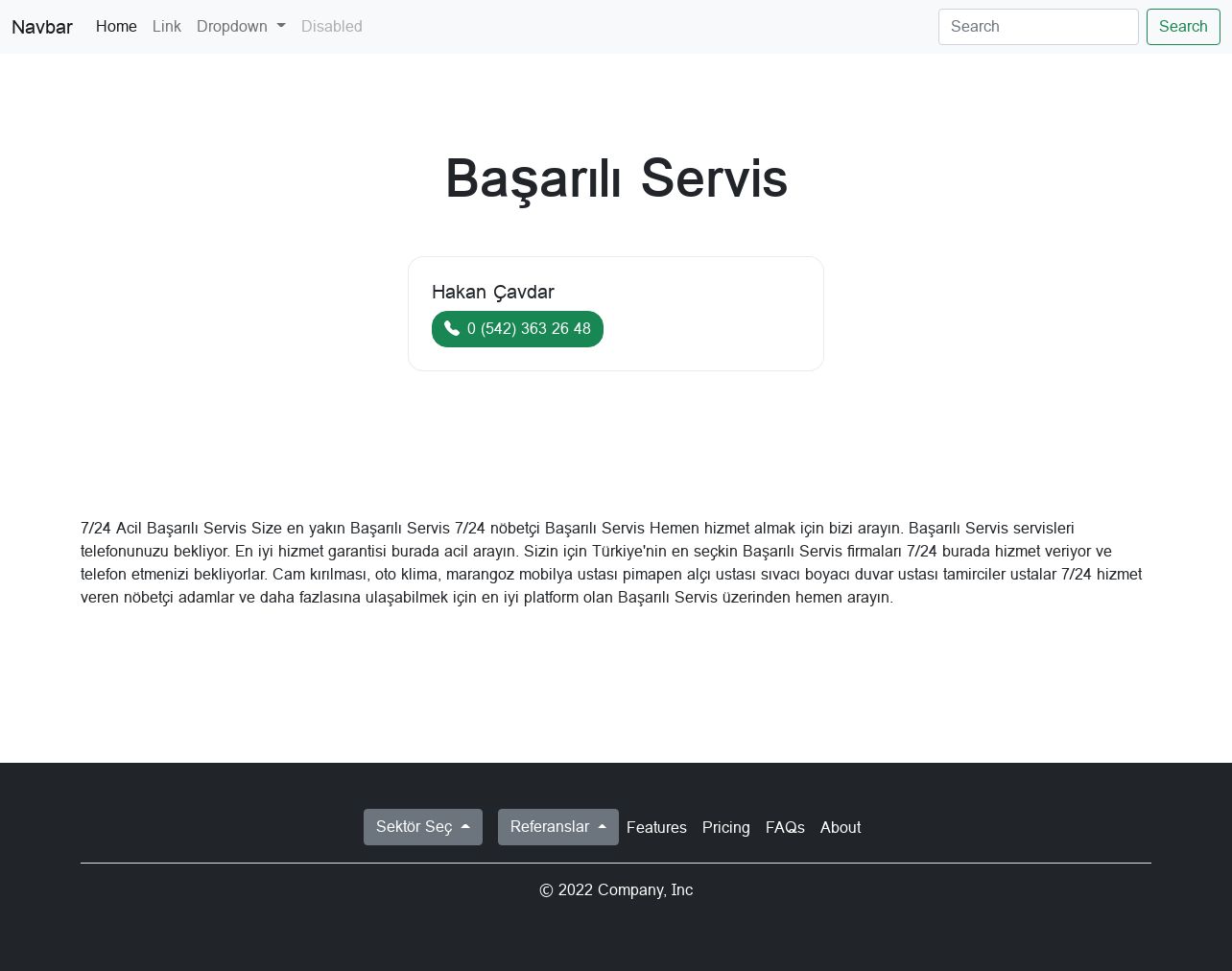This screenshot has width=1232, height=971.
Task: Click the Hakan Çavdar contact name
Action: click(493, 292)
